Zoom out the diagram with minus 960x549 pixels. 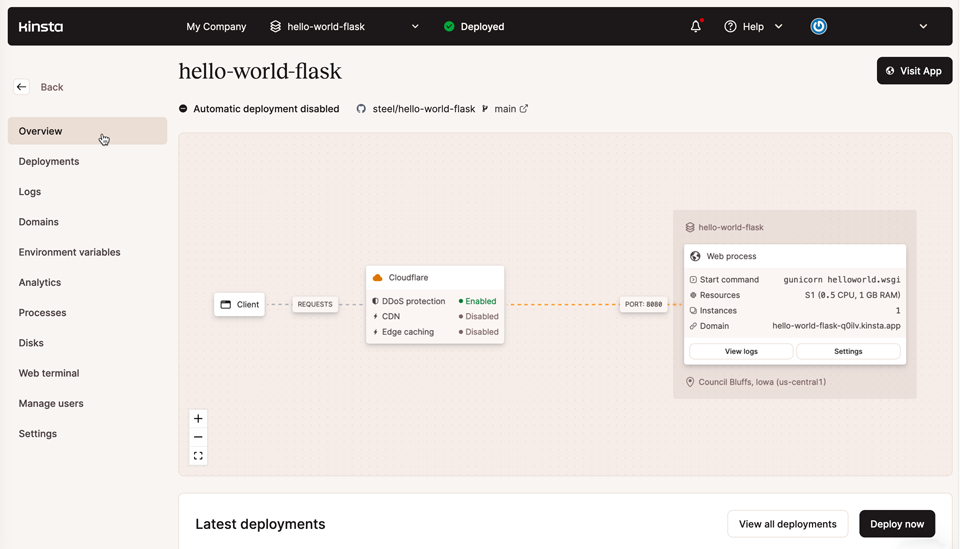point(198,437)
